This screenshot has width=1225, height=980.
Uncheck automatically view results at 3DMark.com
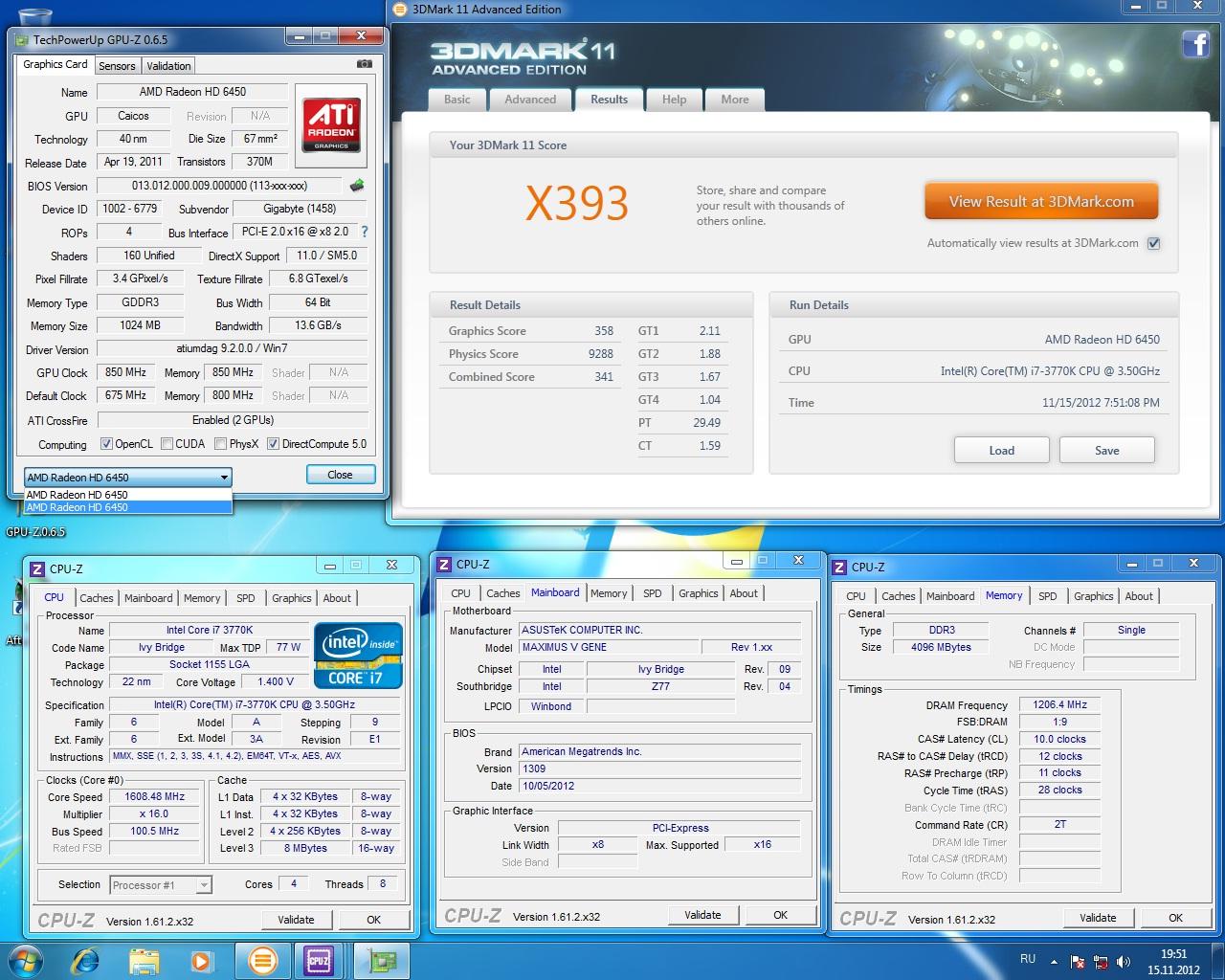[1154, 243]
